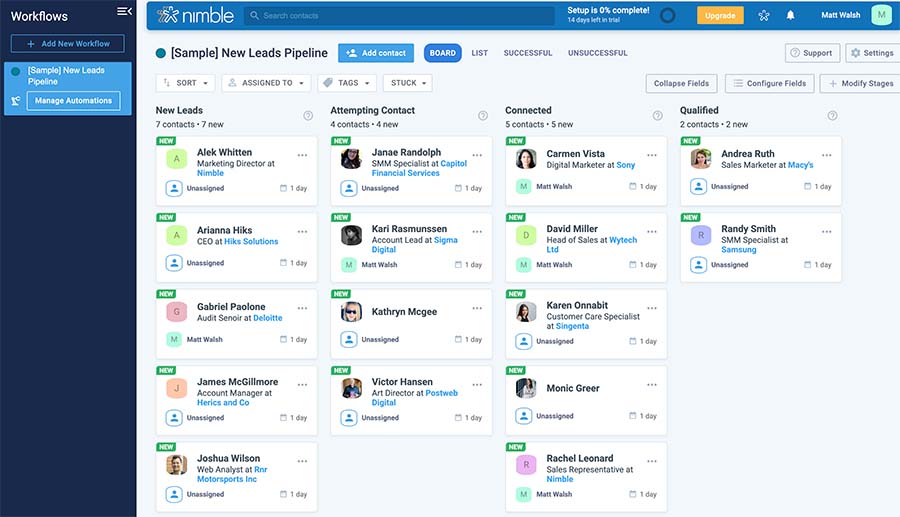Click the pipeline teal color dot
The height and width of the screenshot is (517, 900).
tap(161, 53)
